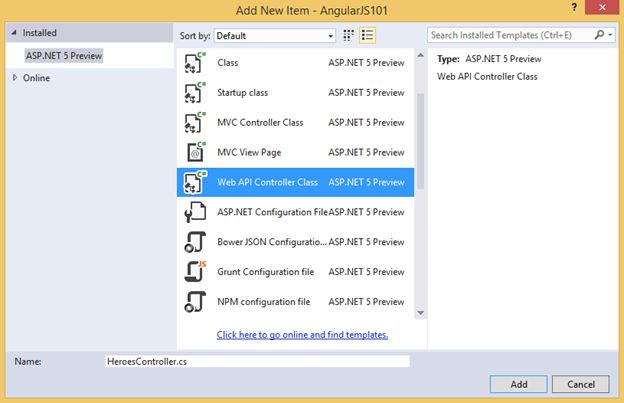The image size is (624, 403).
Task: Select the Class template name
Action: 228,62
